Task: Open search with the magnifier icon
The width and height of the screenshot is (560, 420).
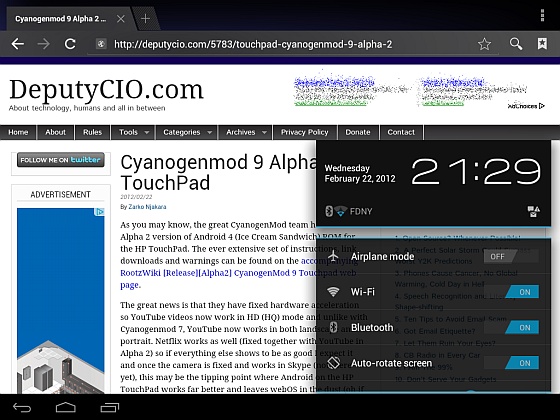Action: (516, 44)
